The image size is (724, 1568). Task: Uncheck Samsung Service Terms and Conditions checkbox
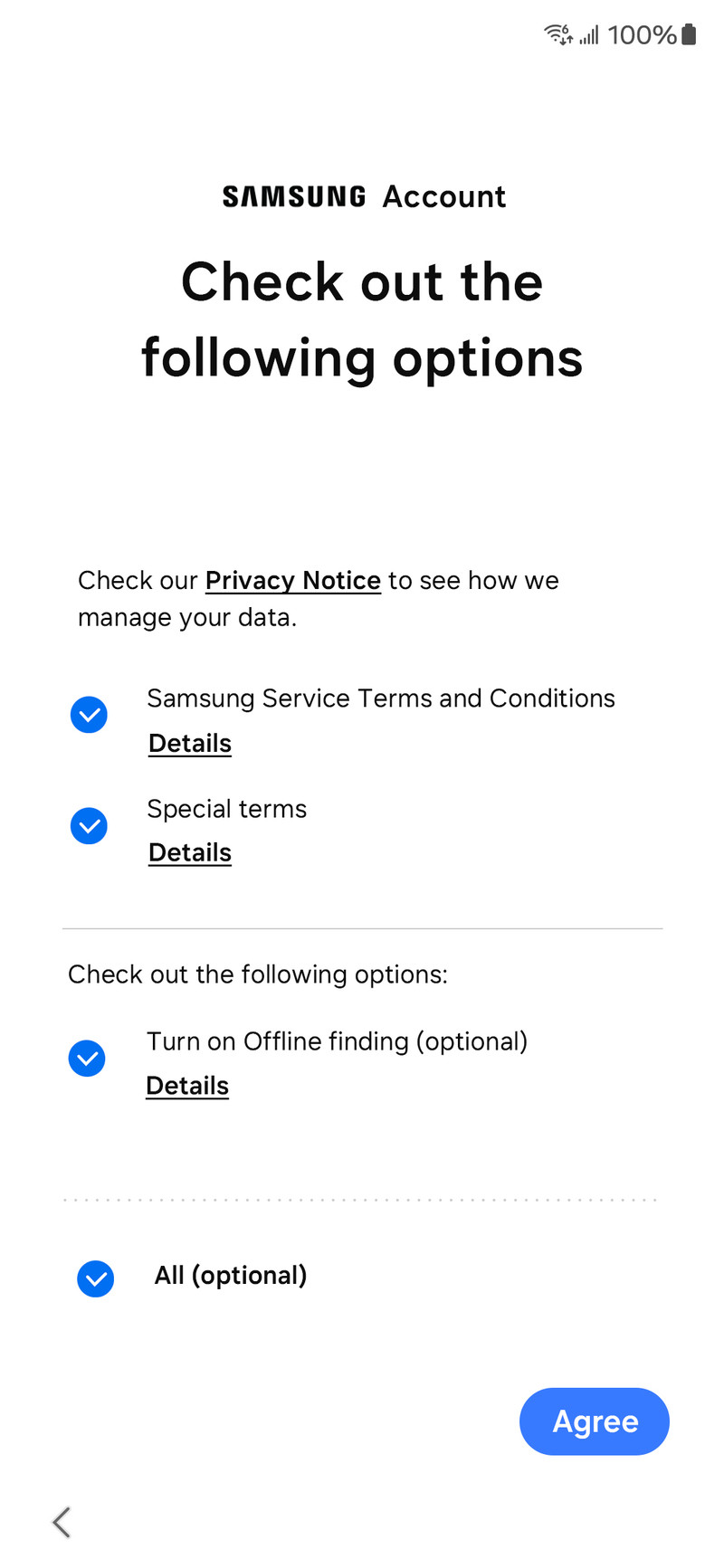[89, 715]
